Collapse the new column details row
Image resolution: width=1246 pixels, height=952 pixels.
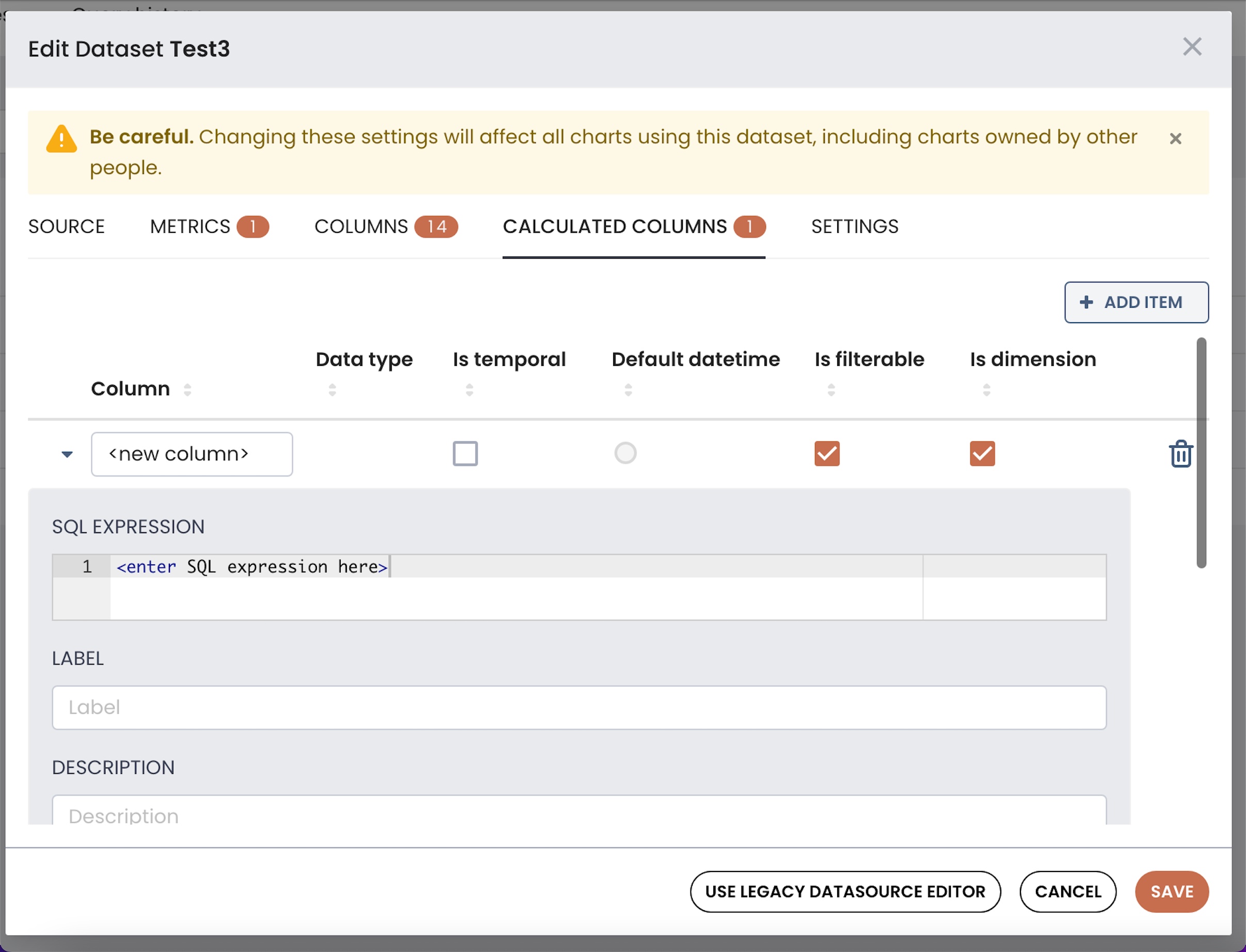(x=66, y=454)
